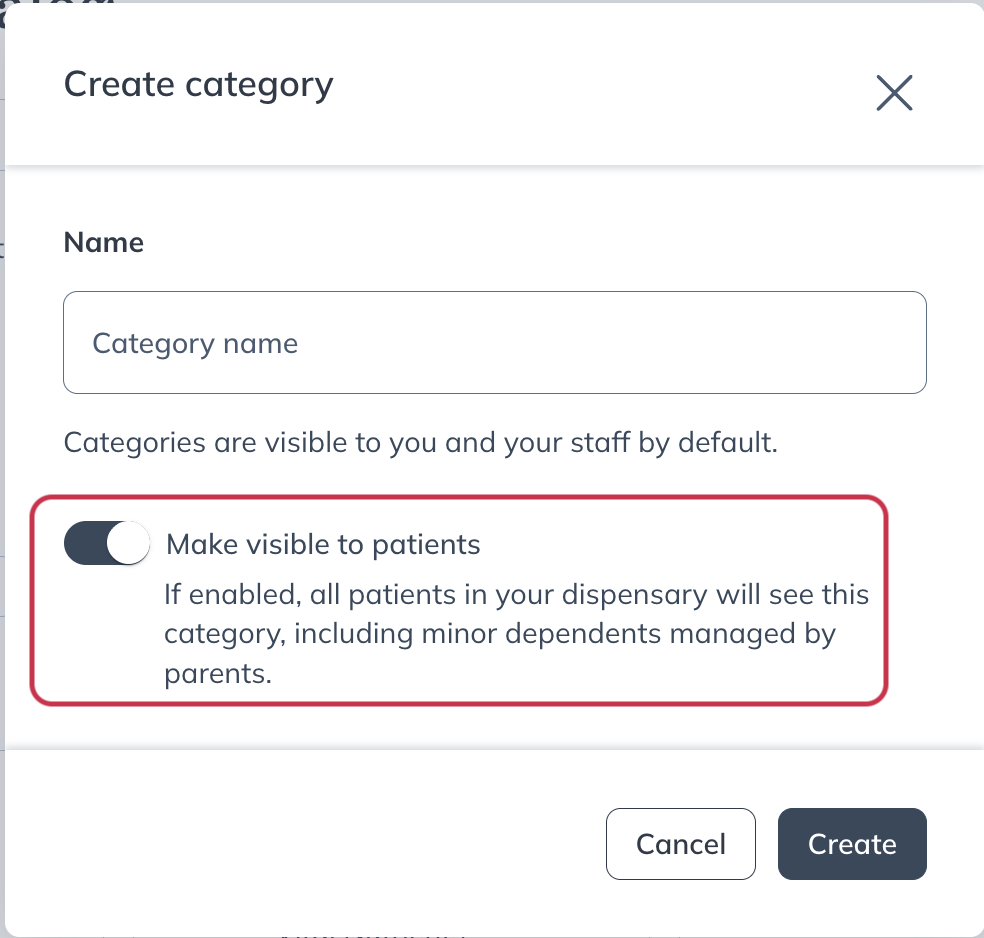Close the Create category dialog
Image resolution: width=984 pixels, height=938 pixels.
click(x=894, y=92)
